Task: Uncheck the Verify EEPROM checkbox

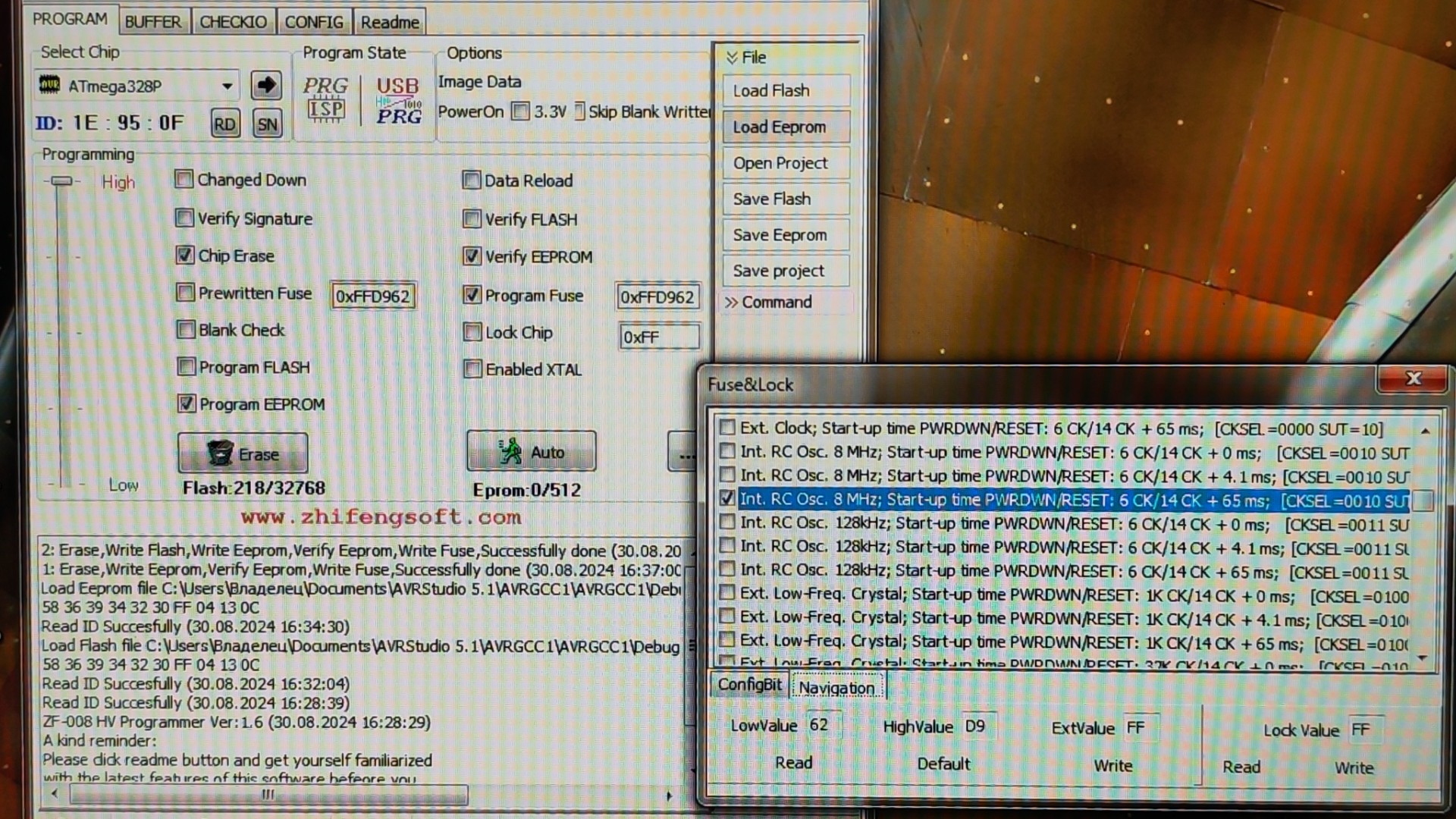Action: coord(472,256)
